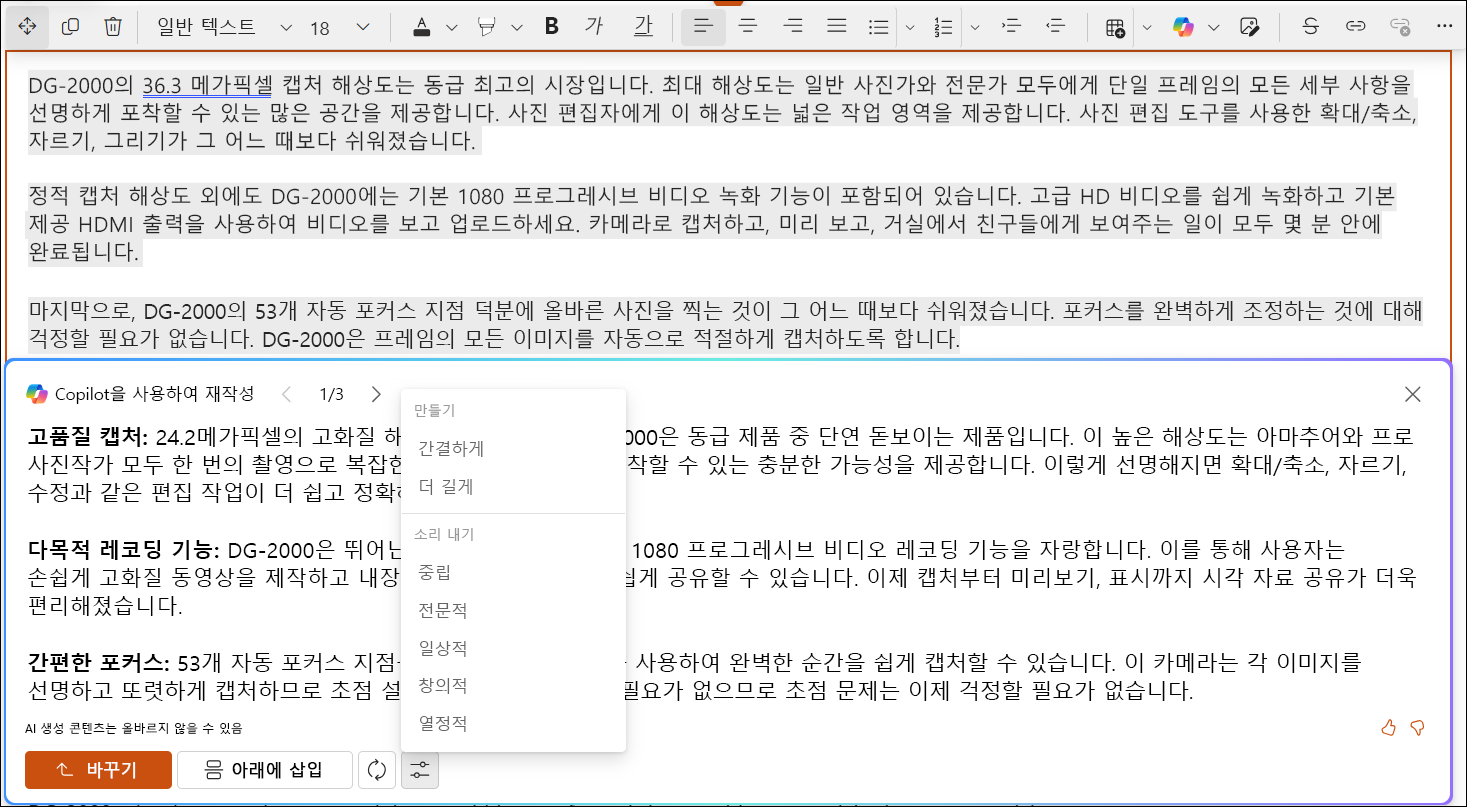Image resolution: width=1467 pixels, height=807 pixels.
Task: Click the image edit icon in toolbar
Action: click(x=1248, y=27)
